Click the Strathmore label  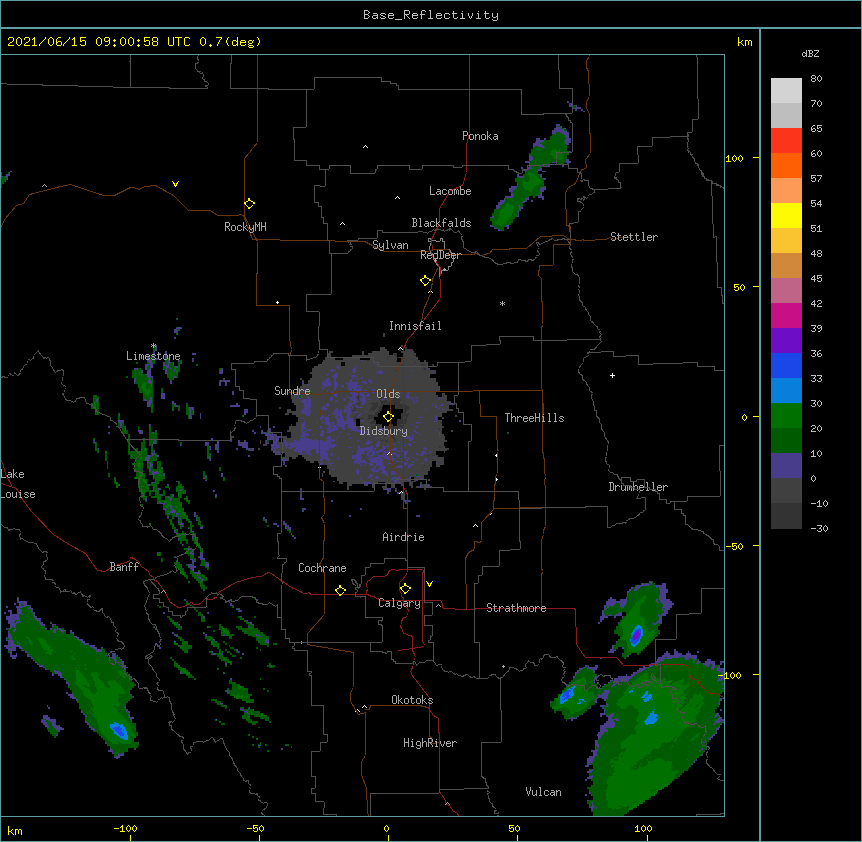516,608
